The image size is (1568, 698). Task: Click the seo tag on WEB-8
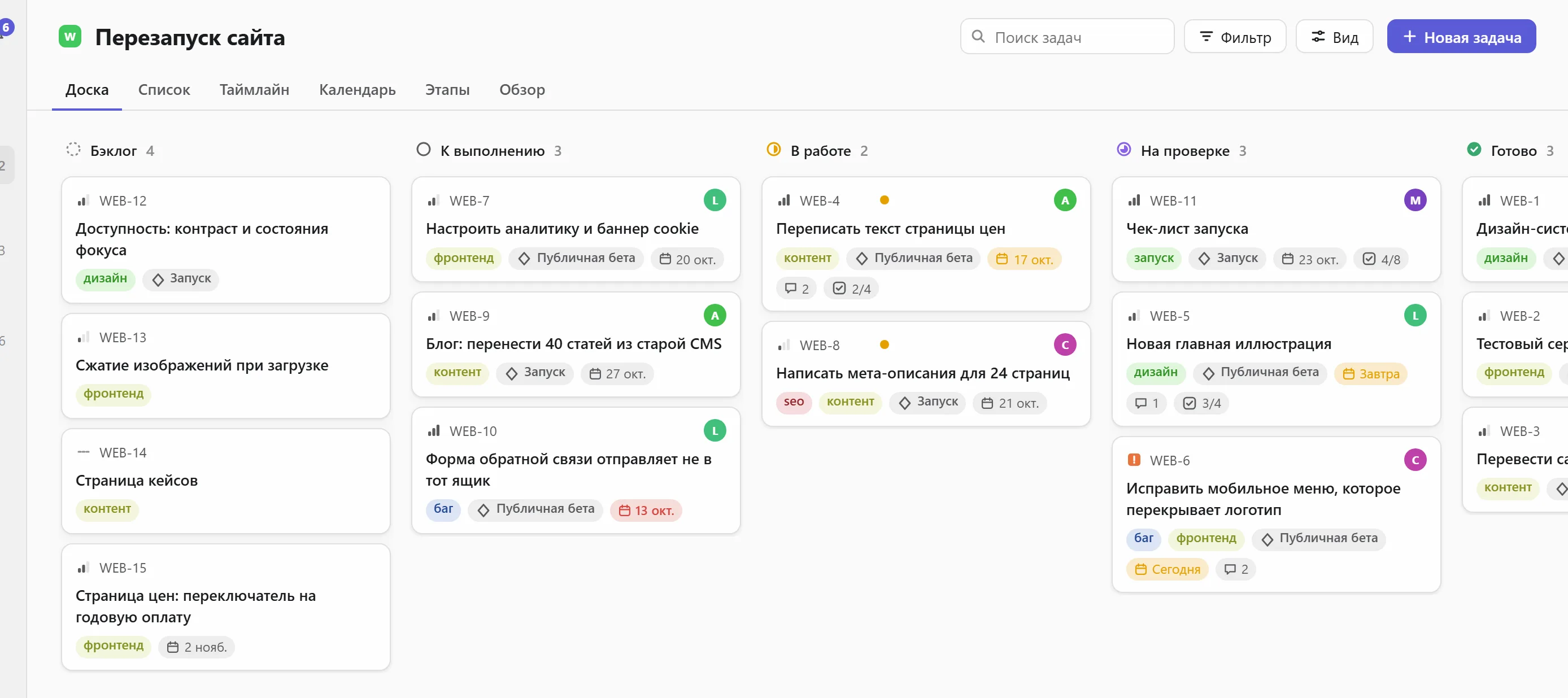[794, 402]
